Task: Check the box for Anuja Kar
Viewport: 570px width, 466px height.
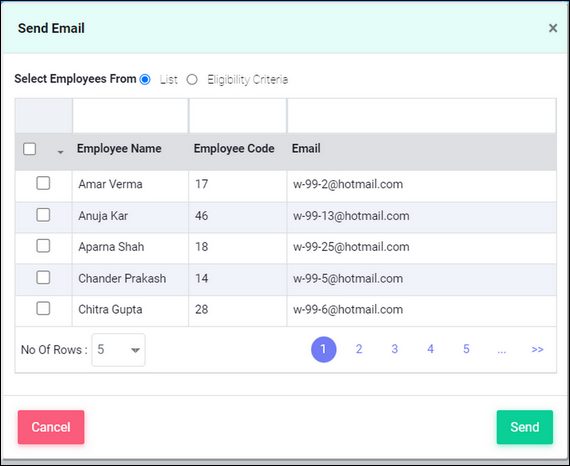Action: coord(43,215)
